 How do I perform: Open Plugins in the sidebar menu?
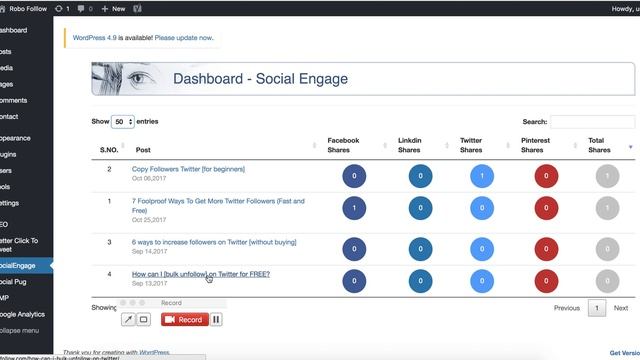tap(8, 154)
